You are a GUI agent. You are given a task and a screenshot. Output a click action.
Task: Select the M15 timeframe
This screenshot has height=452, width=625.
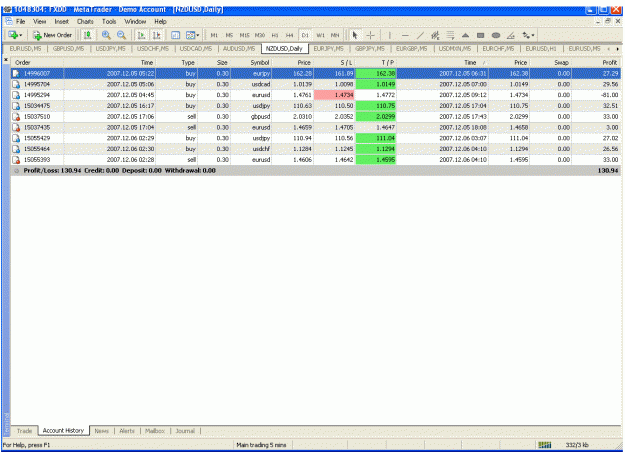pos(244,35)
